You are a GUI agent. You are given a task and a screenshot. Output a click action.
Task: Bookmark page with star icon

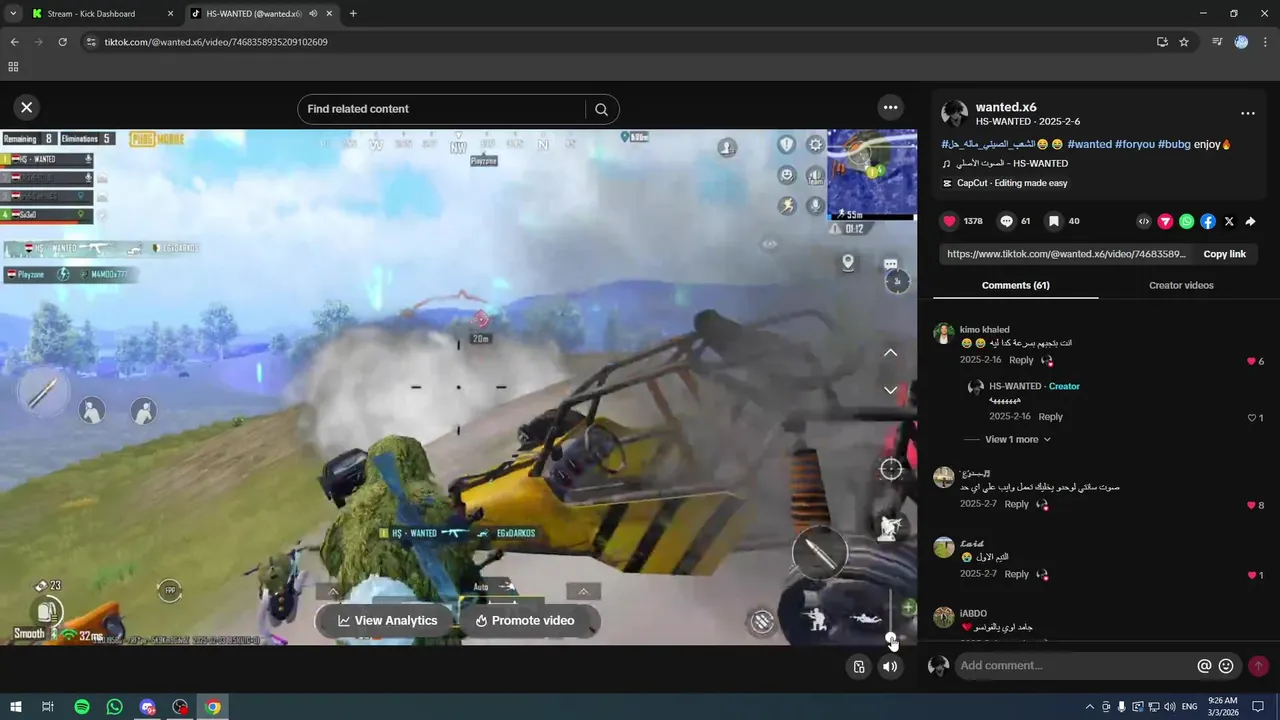pos(1184,42)
